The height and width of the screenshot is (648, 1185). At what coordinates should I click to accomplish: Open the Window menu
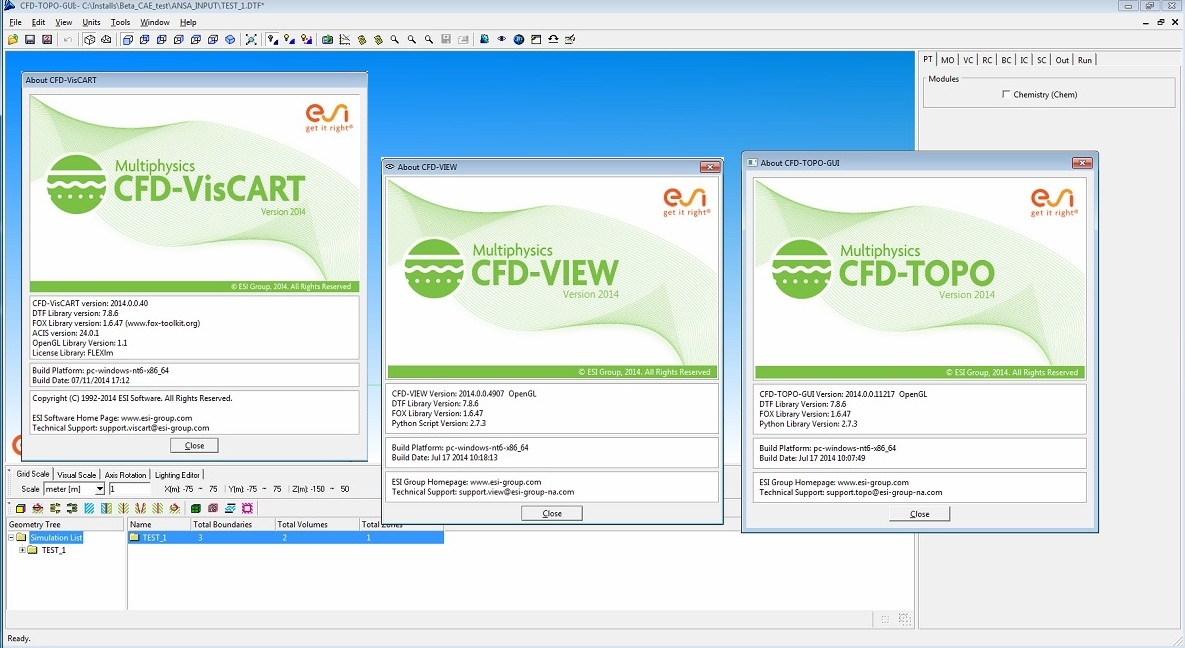click(155, 22)
